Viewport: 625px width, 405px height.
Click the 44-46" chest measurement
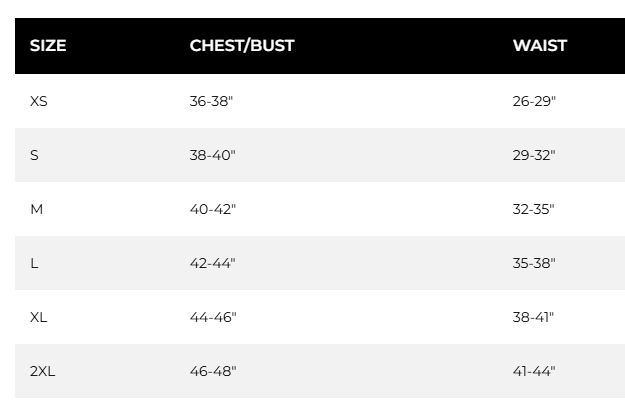[213, 317]
